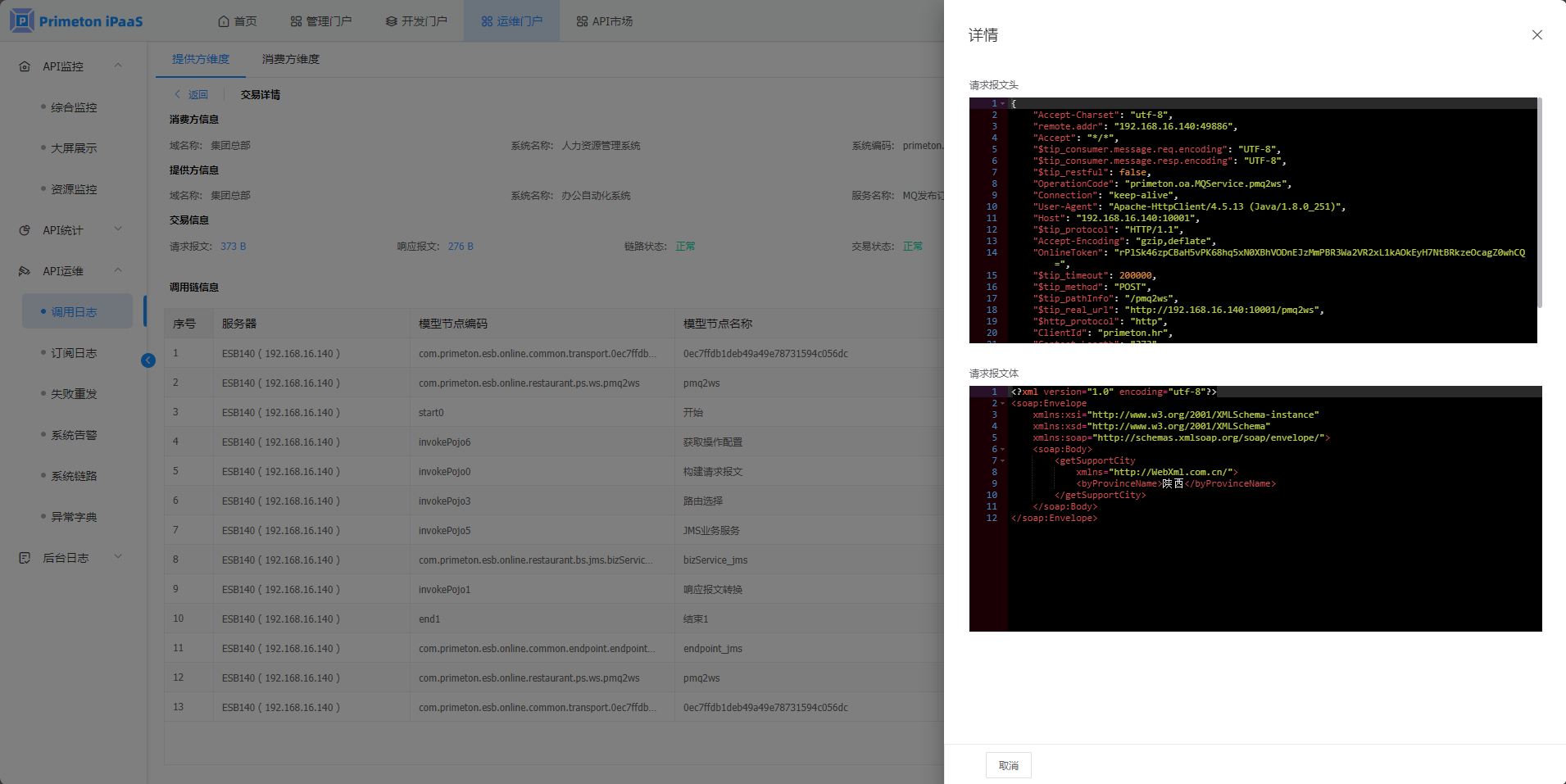Fold the soap:Envelope element in request body
Image resolution: width=1566 pixels, height=784 pixels.
(1002, 404)
